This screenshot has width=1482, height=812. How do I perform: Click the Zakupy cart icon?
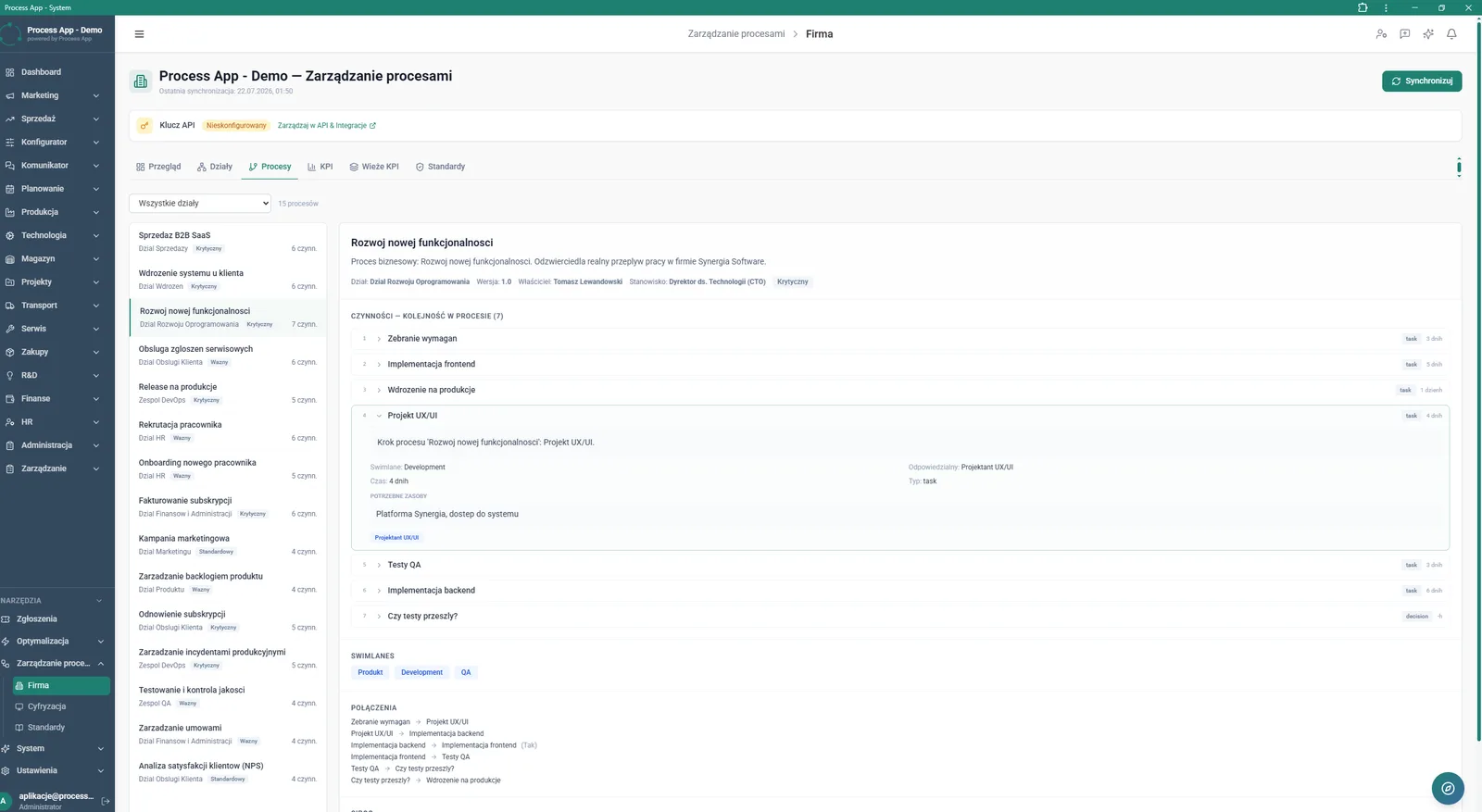click(x=9, y=352)
